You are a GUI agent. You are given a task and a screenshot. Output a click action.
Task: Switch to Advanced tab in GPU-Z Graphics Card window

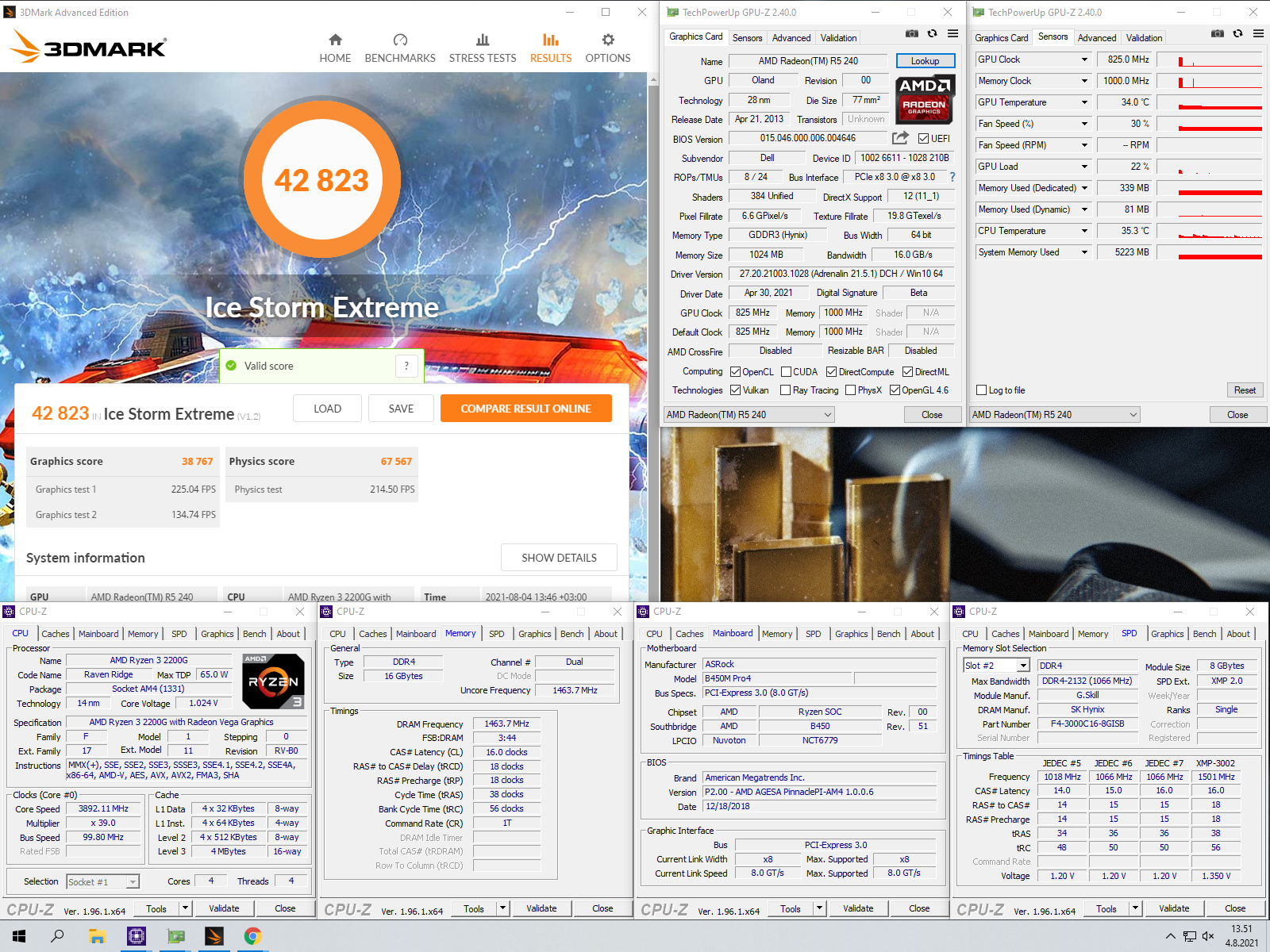(x=791, y=38)
